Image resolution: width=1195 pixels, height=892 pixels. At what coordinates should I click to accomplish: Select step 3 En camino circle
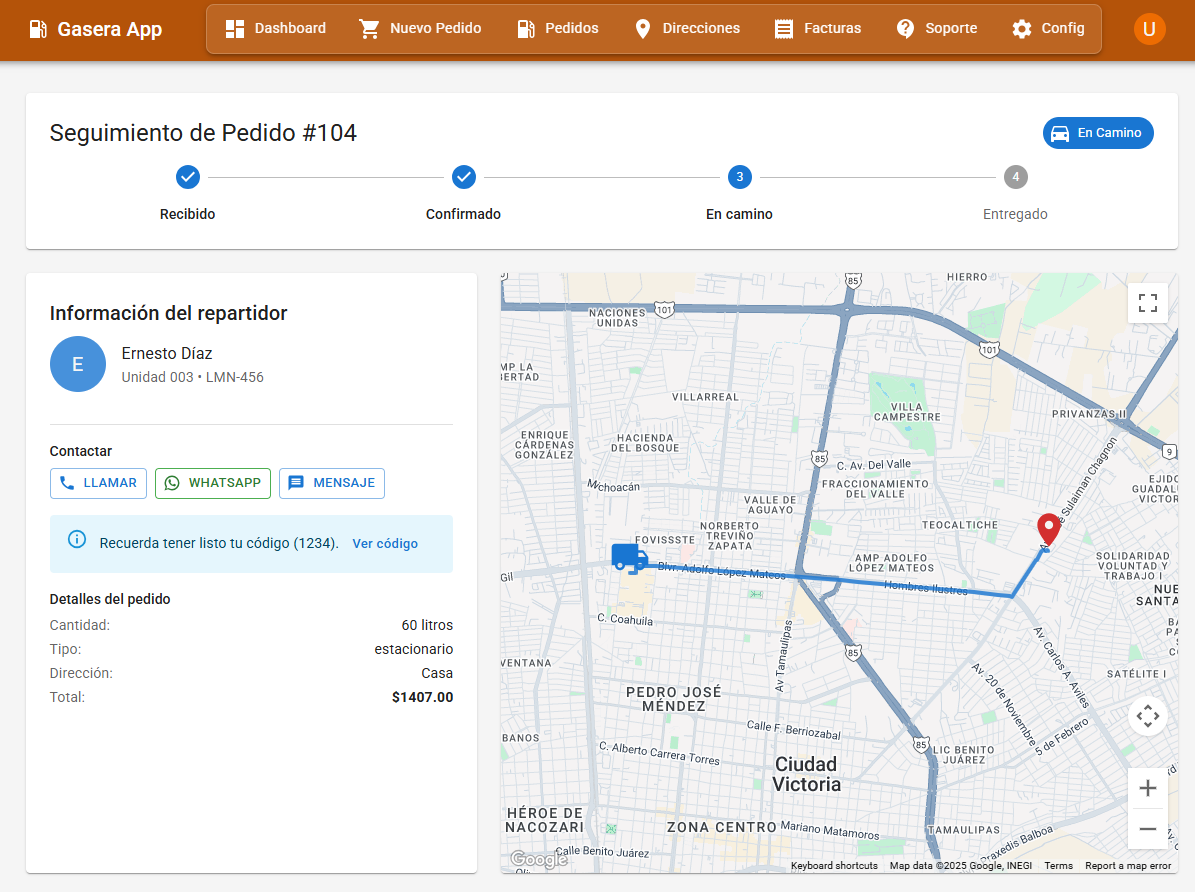[739, 177]
